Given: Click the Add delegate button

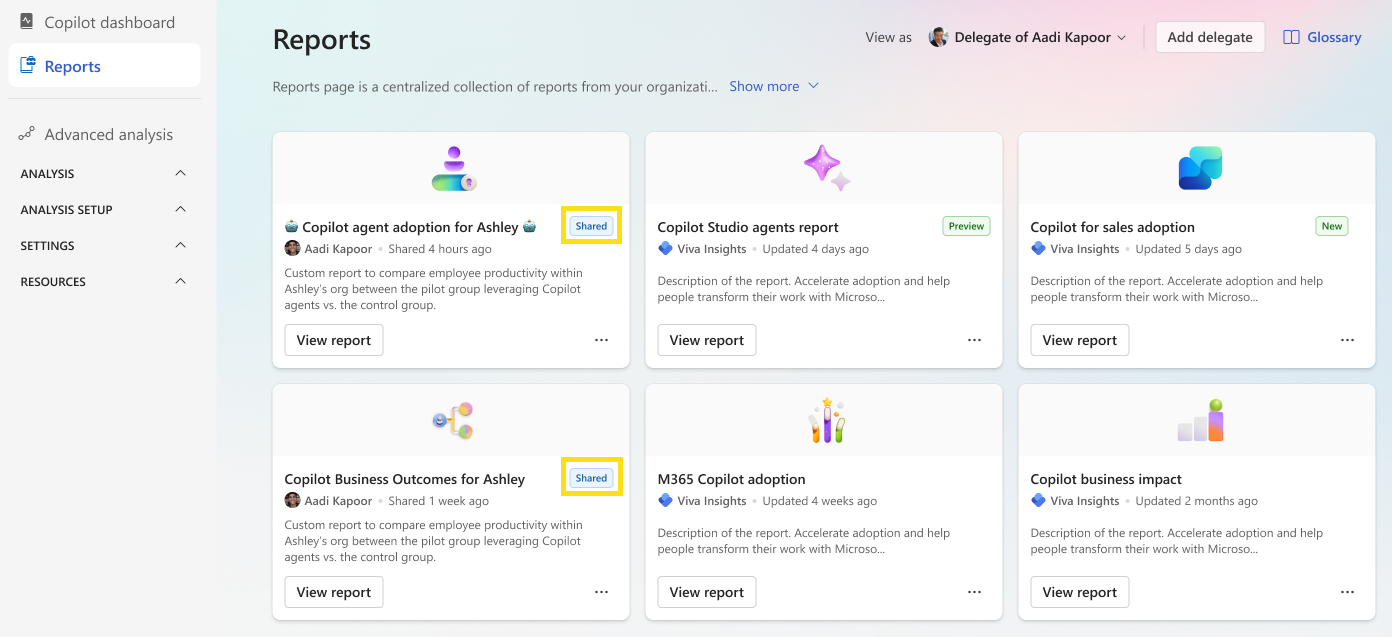Looking at the screenshot, I should [x=1210, y=36].
